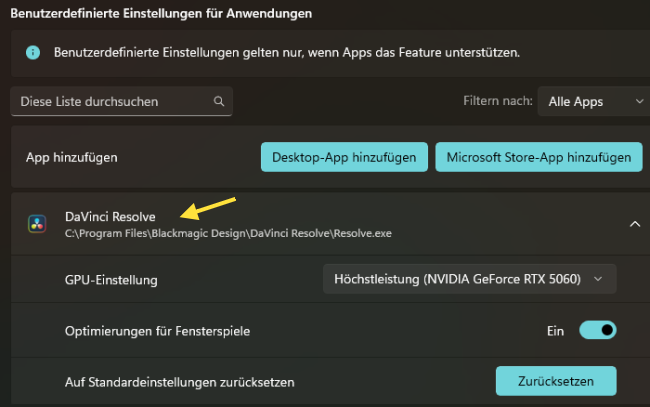Image resolution: width=650 pixels, height=407 pixels.
Task: Click the DaVinci Resolve app icon
Action: tap(37, 224)
